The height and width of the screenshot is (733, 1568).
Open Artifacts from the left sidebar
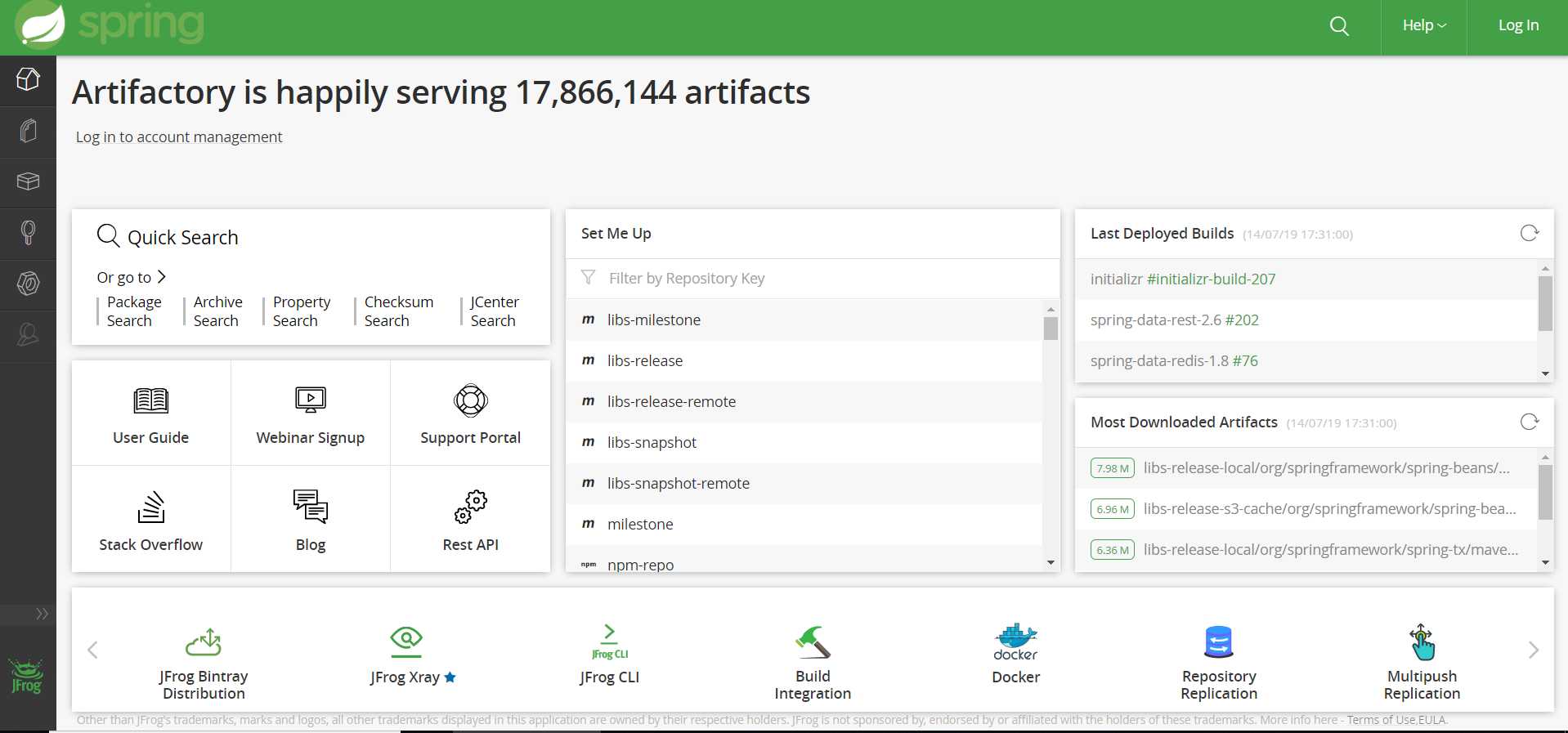click(28, 131)
